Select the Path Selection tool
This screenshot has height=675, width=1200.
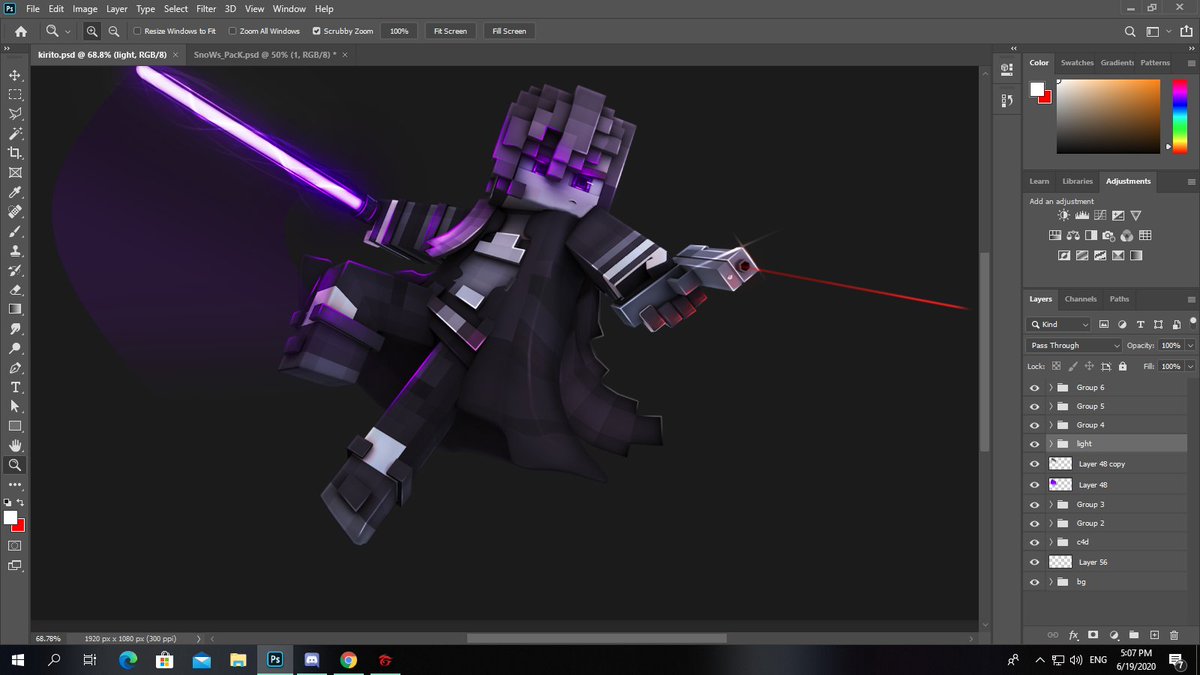[15, 406]
